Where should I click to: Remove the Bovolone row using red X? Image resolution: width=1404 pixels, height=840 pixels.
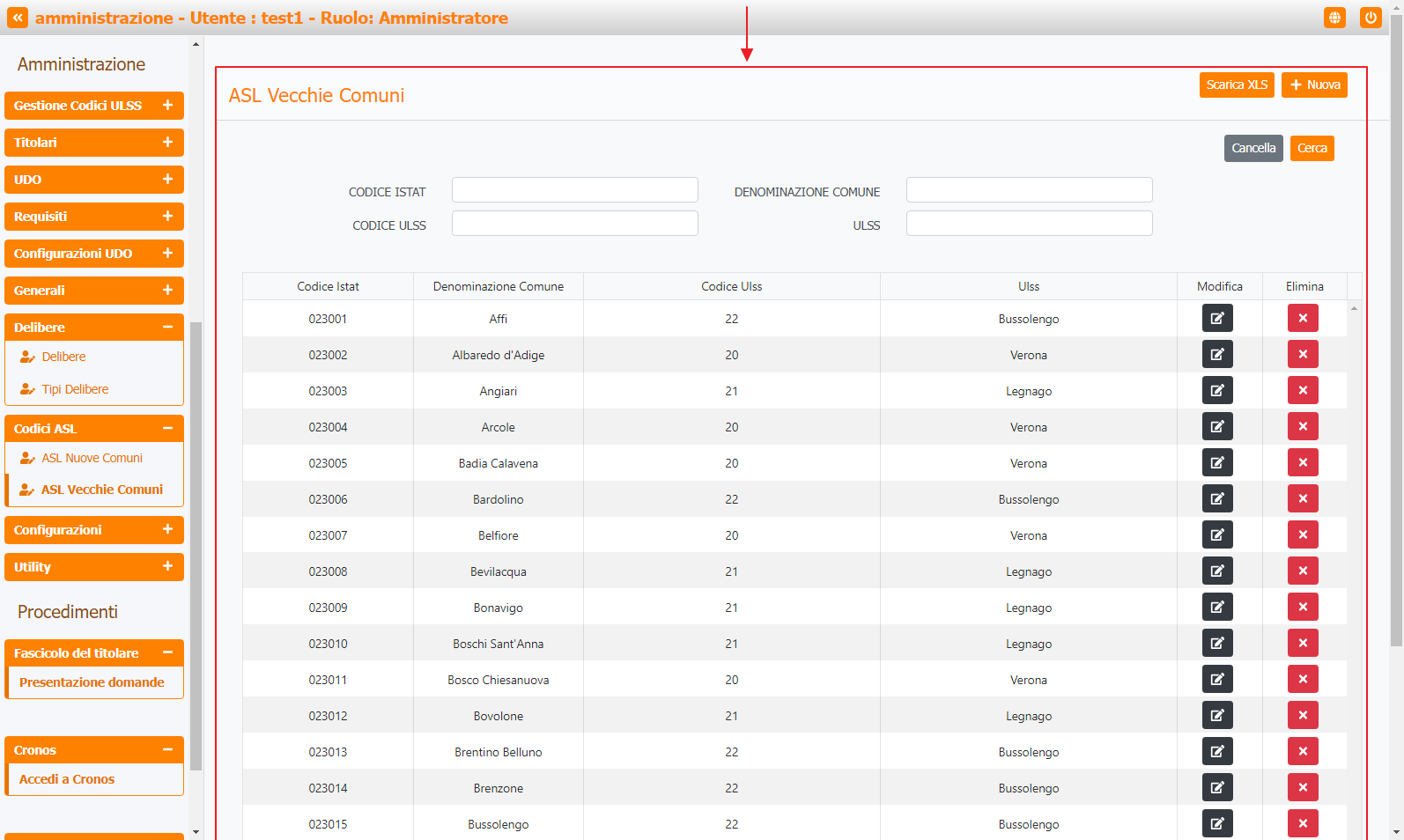(x=1303, y=716)
